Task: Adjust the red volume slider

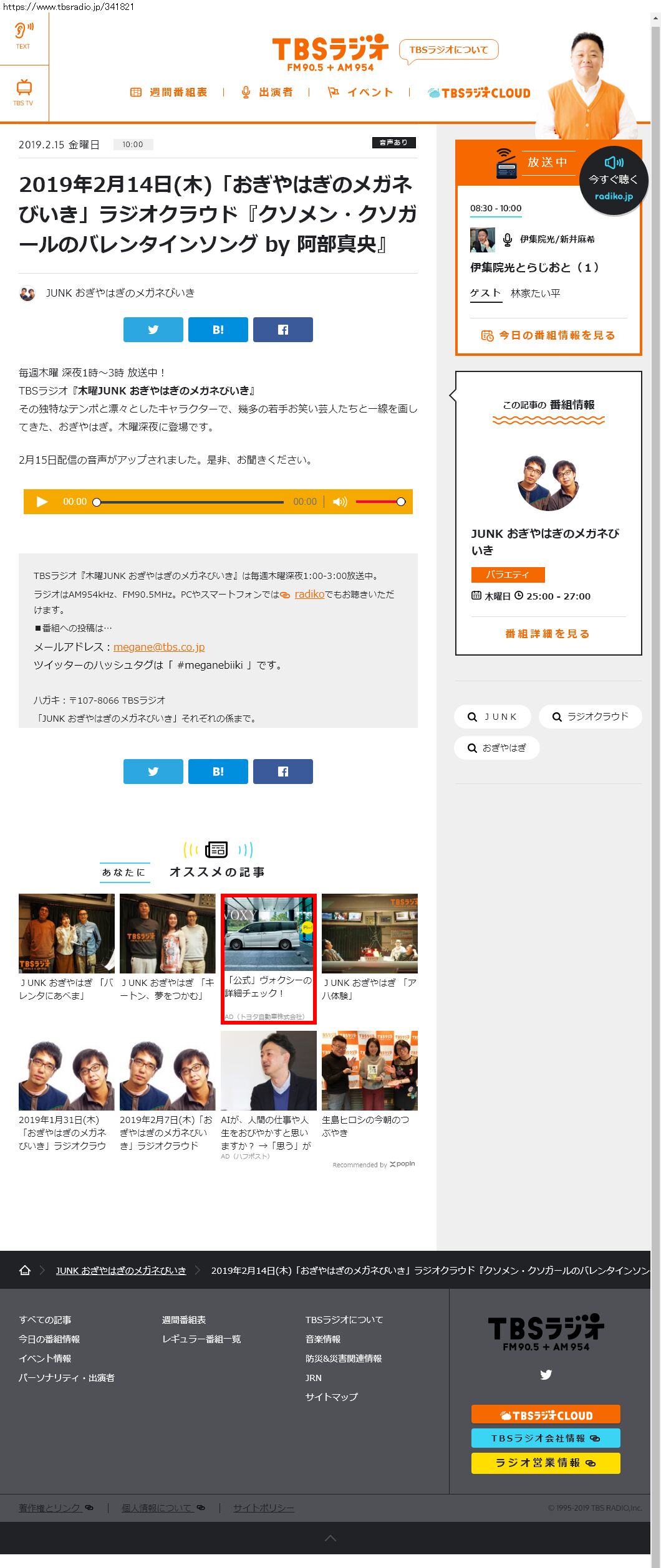Action: pyautogui.click(x=380, y=502)
